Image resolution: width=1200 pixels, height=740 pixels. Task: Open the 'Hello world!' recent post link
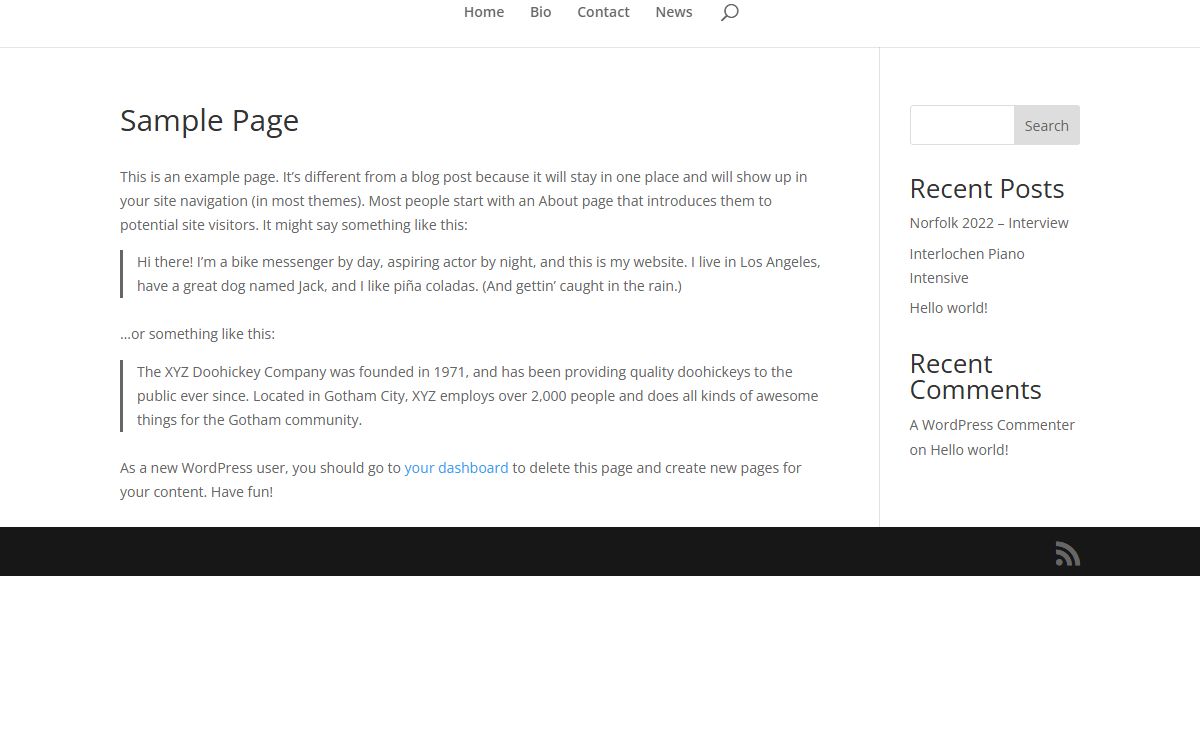[949, 308]
